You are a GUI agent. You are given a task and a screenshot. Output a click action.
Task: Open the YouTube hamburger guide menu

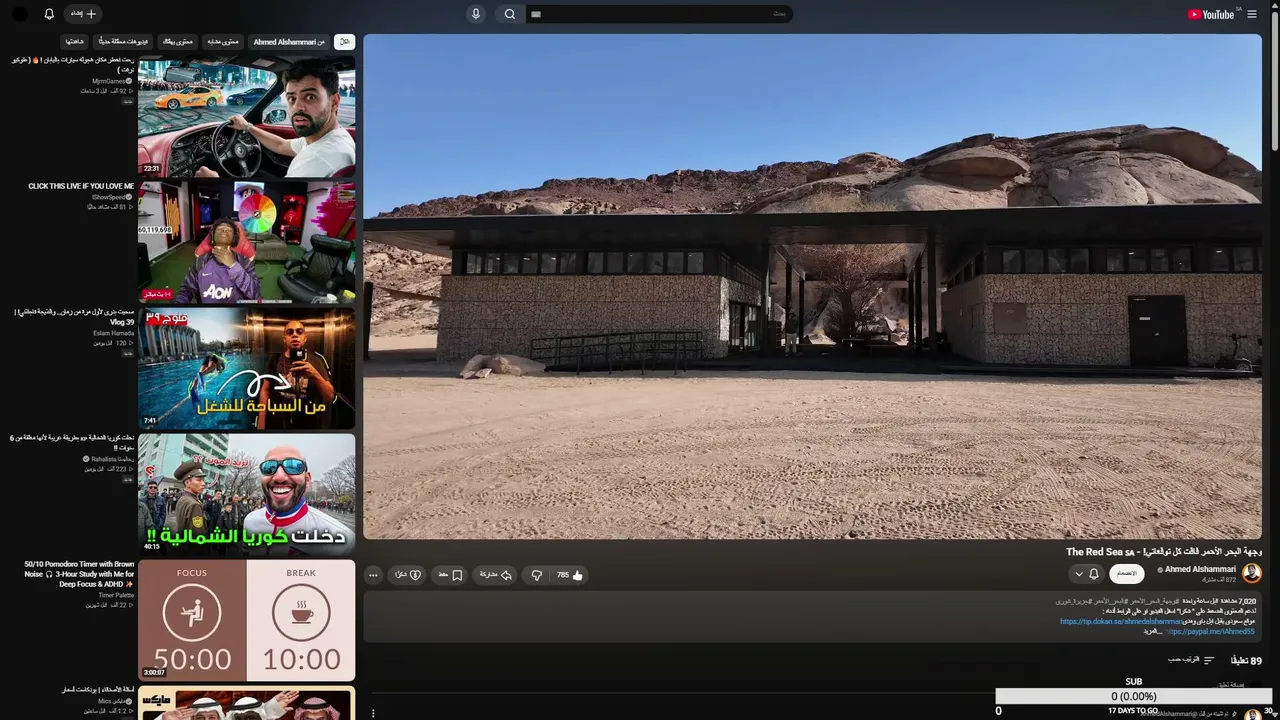[x=1252, y=14]
